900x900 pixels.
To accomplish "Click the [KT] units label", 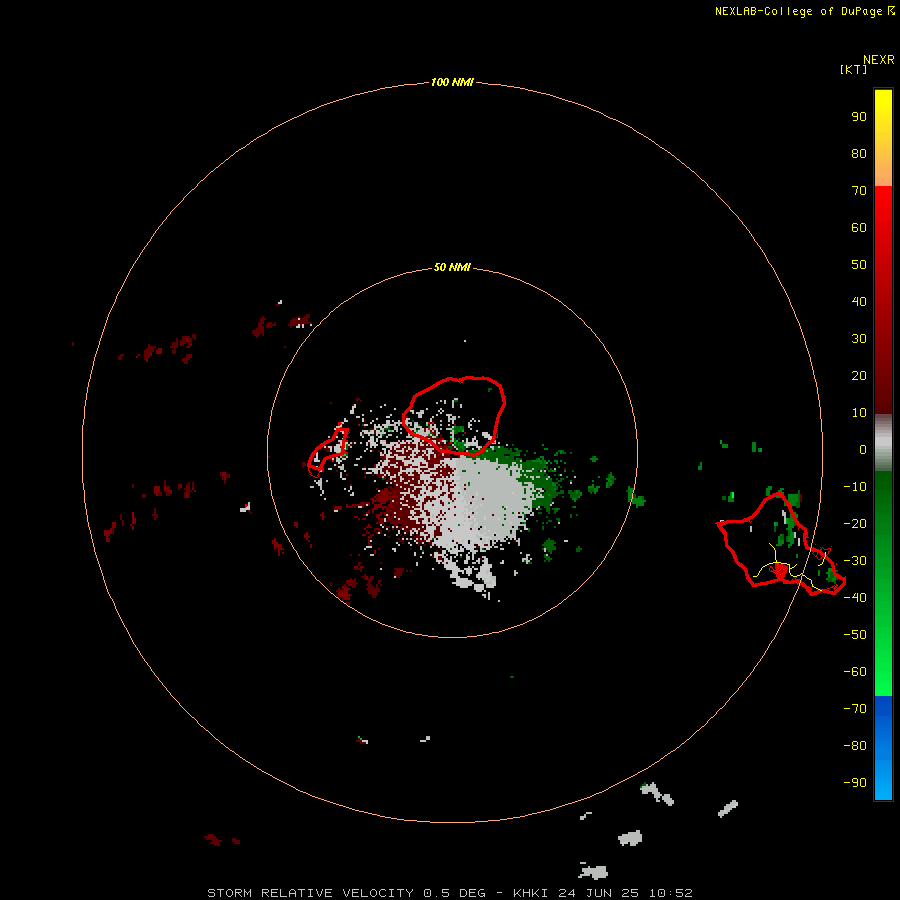I will (x=853, y=69).
